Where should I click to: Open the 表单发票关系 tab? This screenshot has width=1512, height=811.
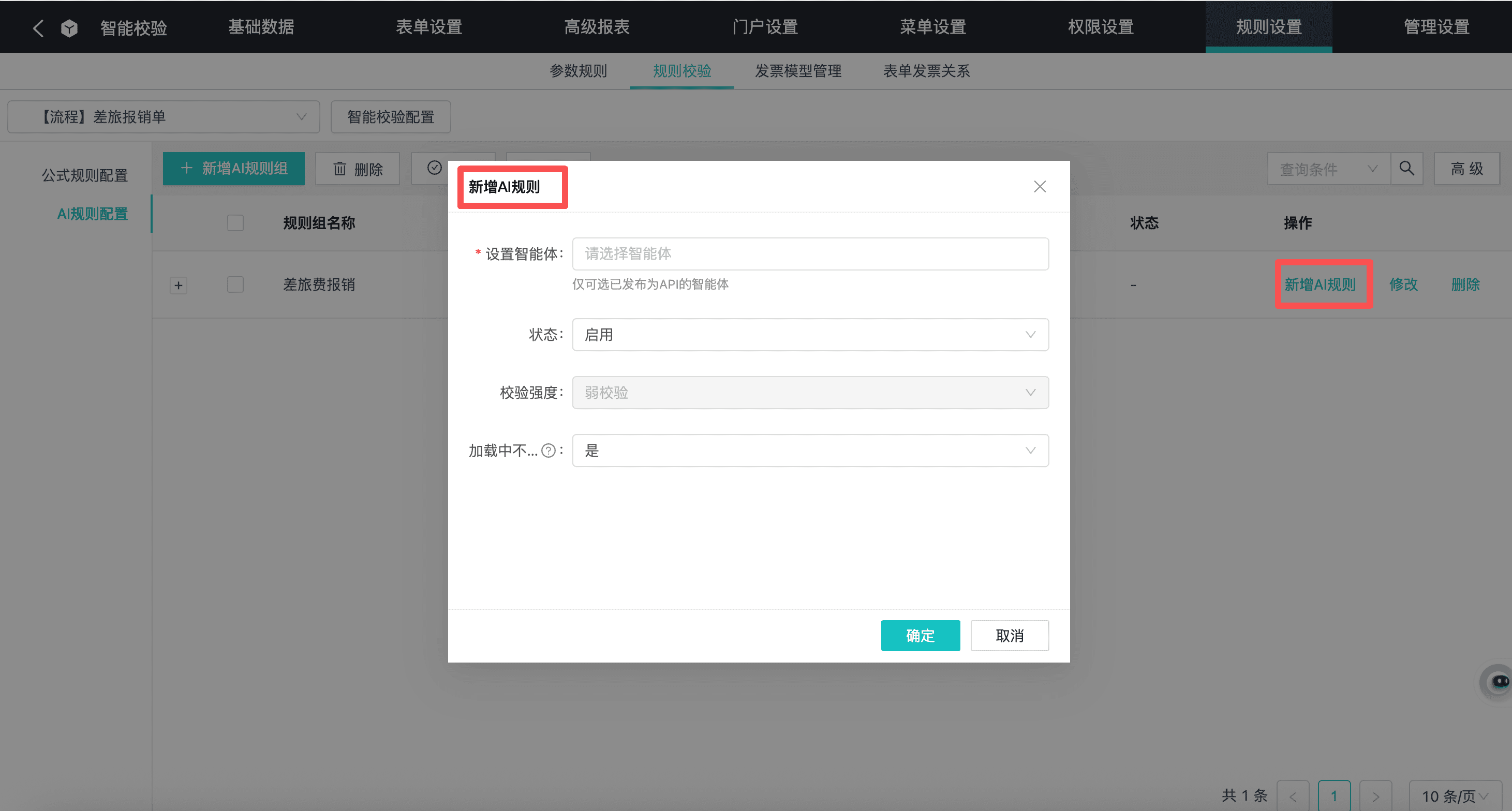pos(927,71)
